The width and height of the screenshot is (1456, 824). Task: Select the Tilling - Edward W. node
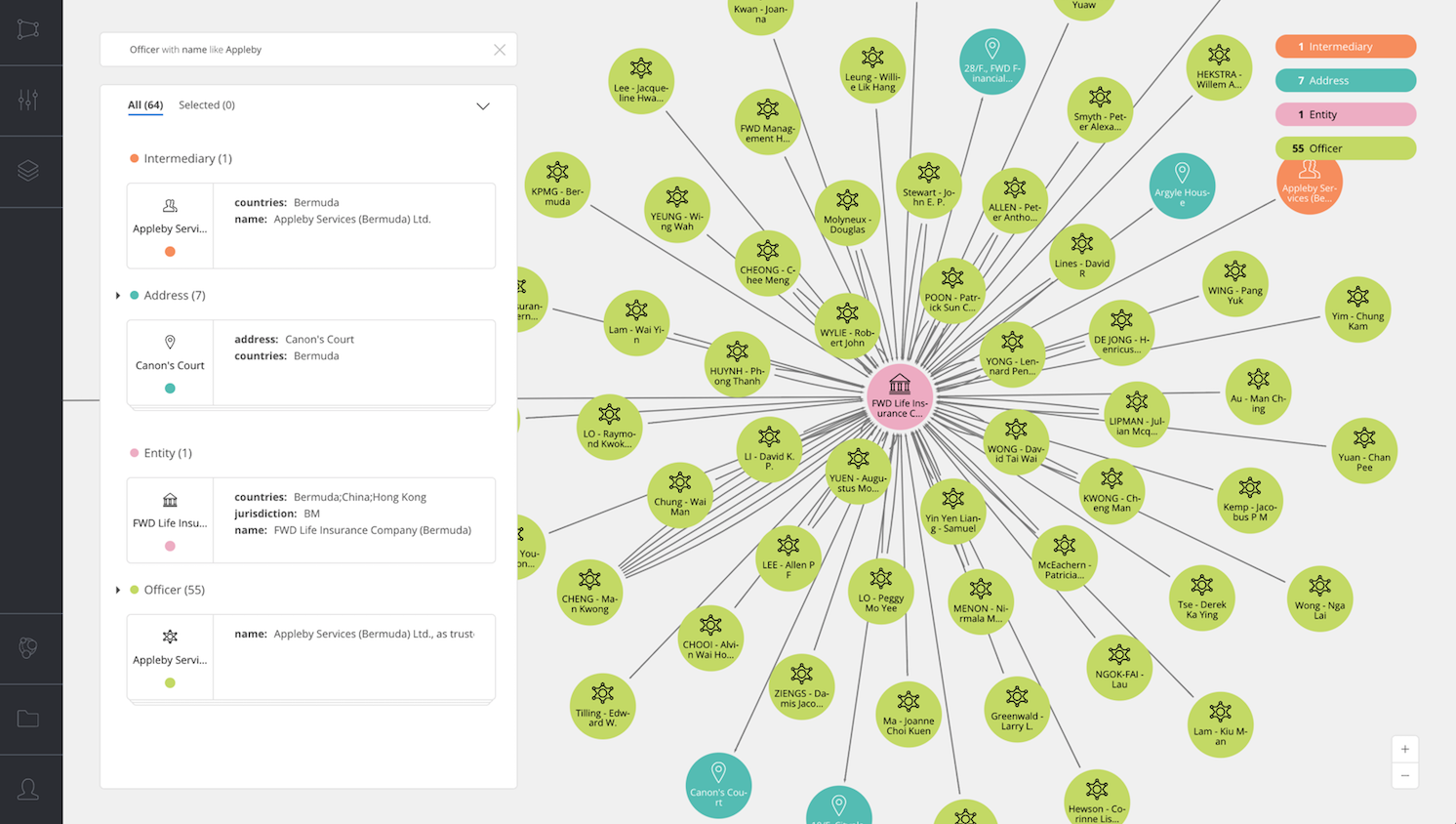click(603, 706)
